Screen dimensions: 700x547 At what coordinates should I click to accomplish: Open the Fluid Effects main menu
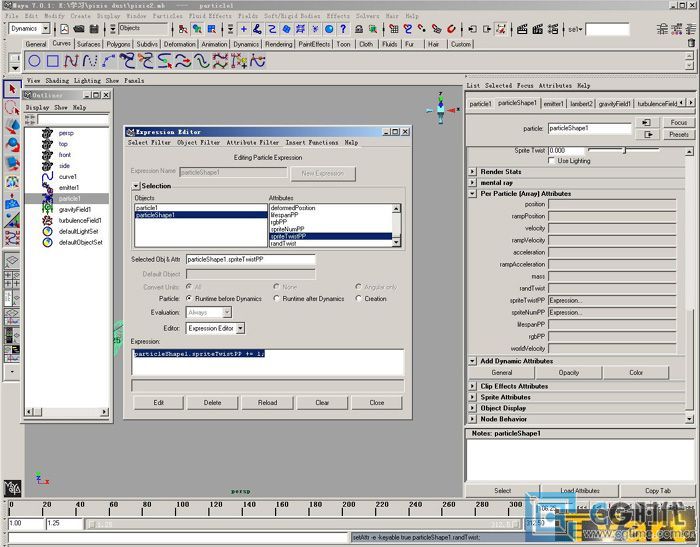pyautogui.click(x=210, y=16)
